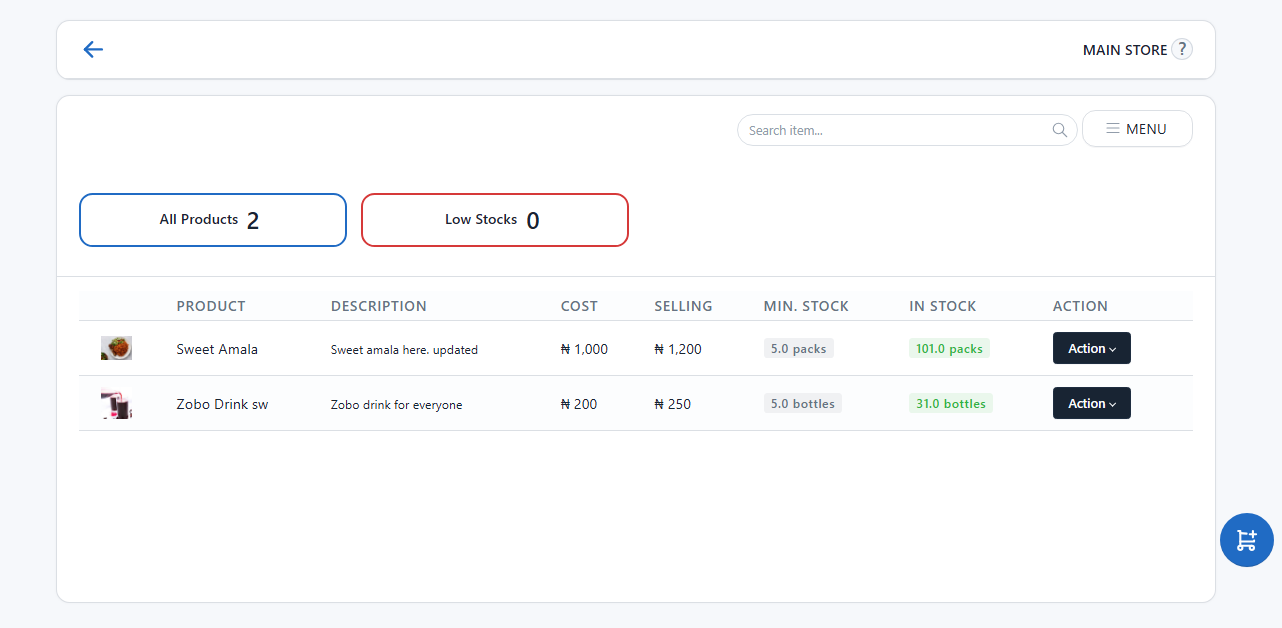
Task: Open the hamburger MENU button
Action: coord(1137,129)
